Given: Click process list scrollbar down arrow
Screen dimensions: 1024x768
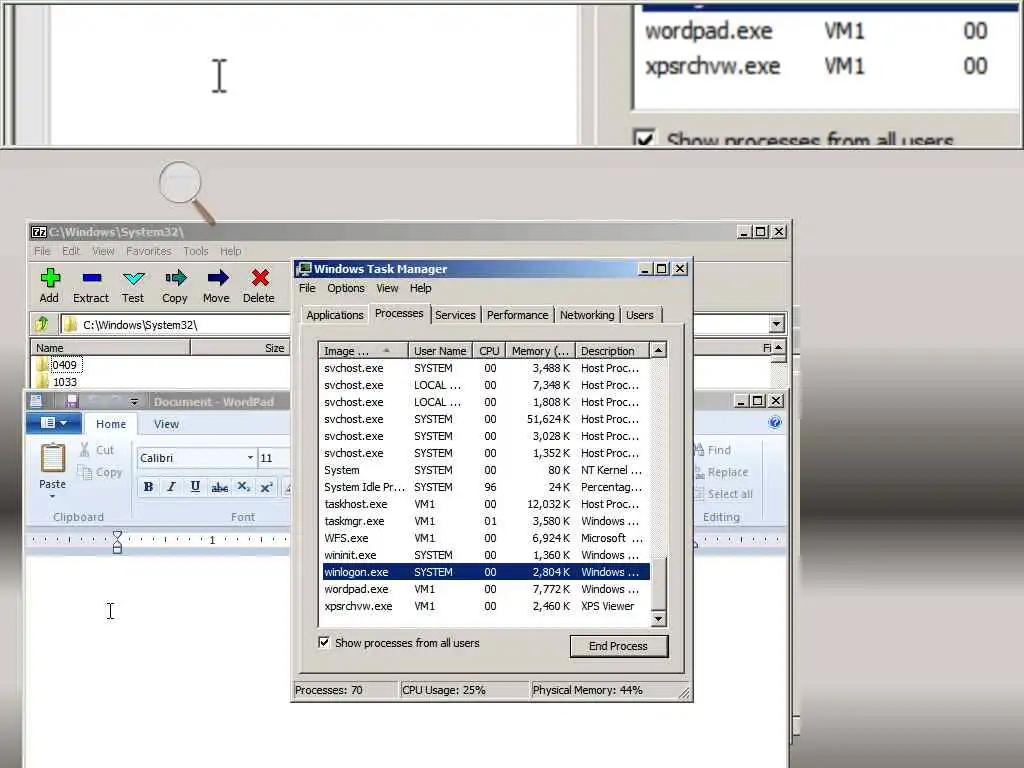Looking at the screenshot, I should click(658, 618).
